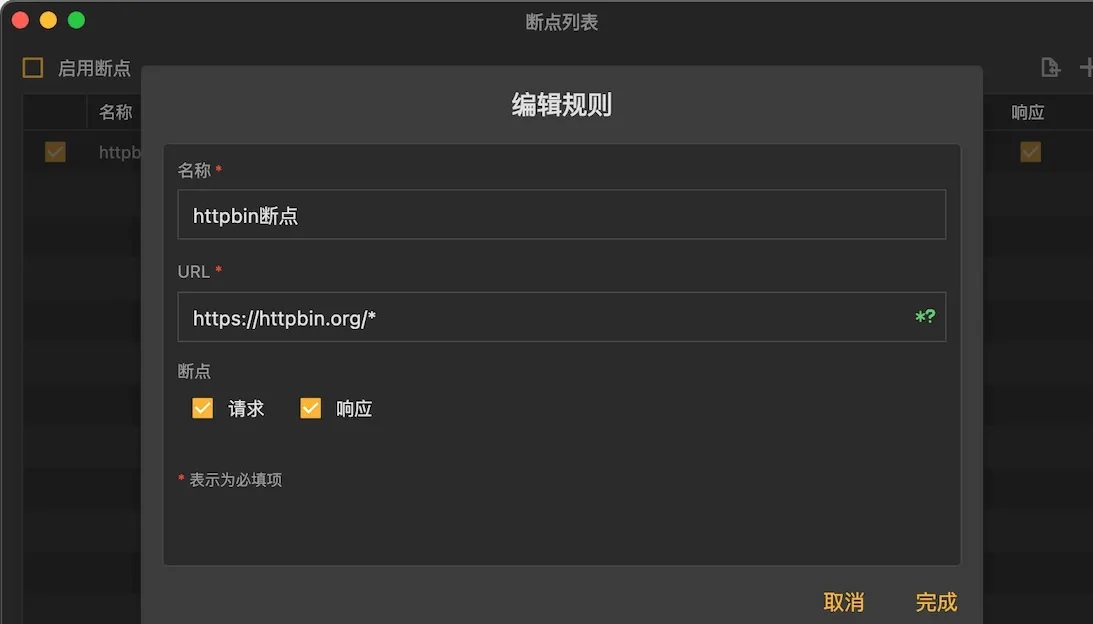Open the URL wildcard *? helper
1093x624 pixels.
[x=925, y=317]
